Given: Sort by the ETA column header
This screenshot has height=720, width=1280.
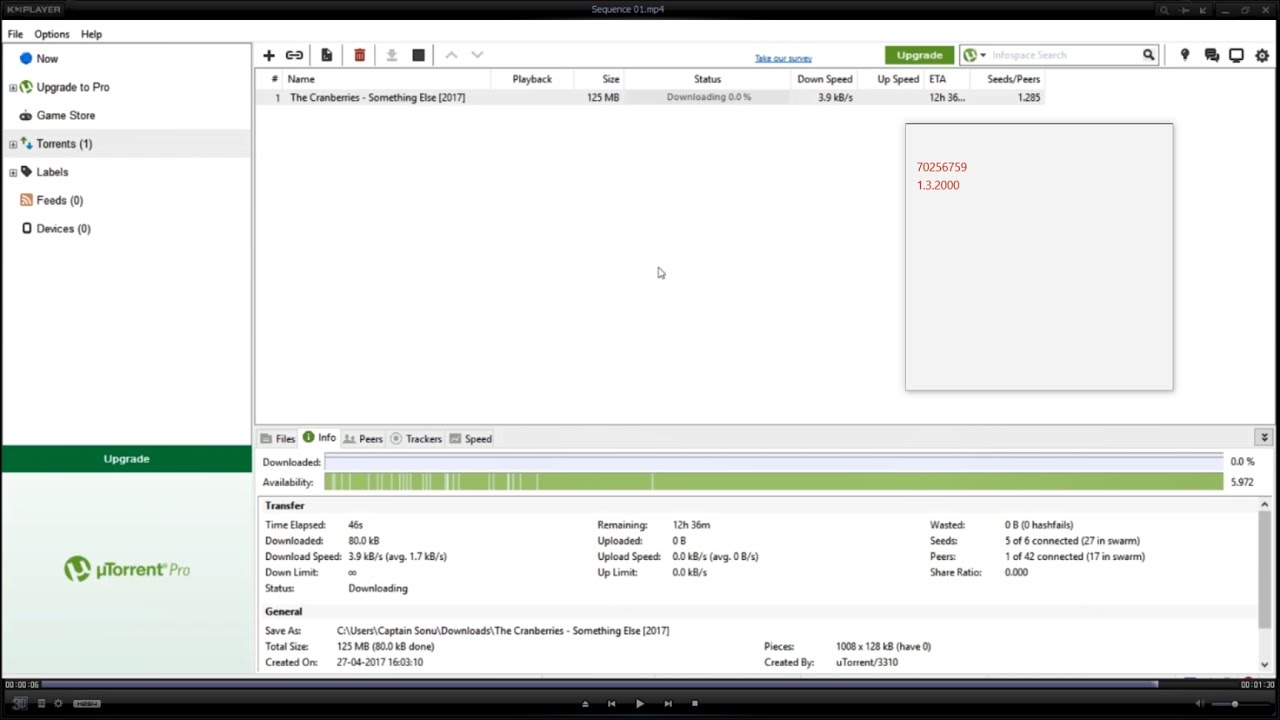Looking at the screenshot, I should click(x=947, y=79).
